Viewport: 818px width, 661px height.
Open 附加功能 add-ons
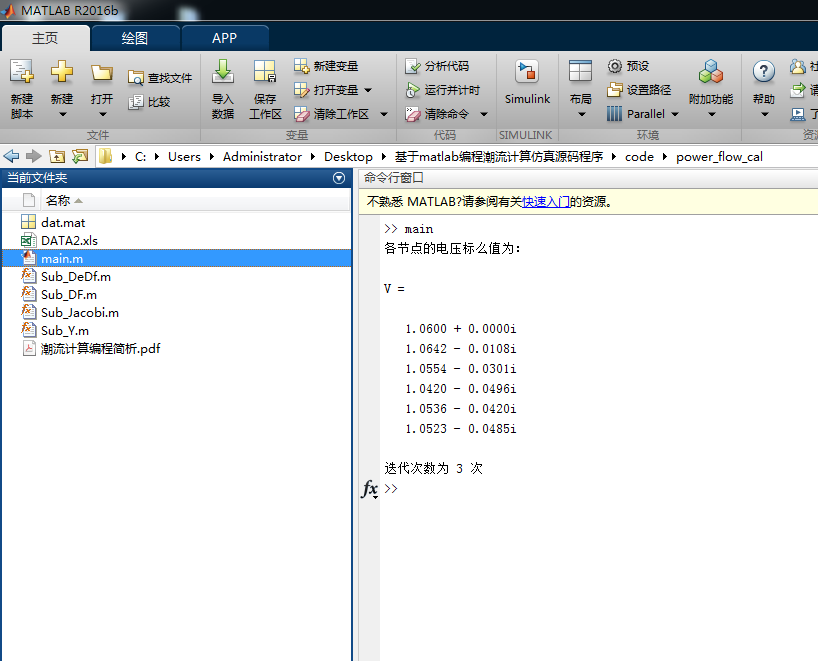(711, 82)
